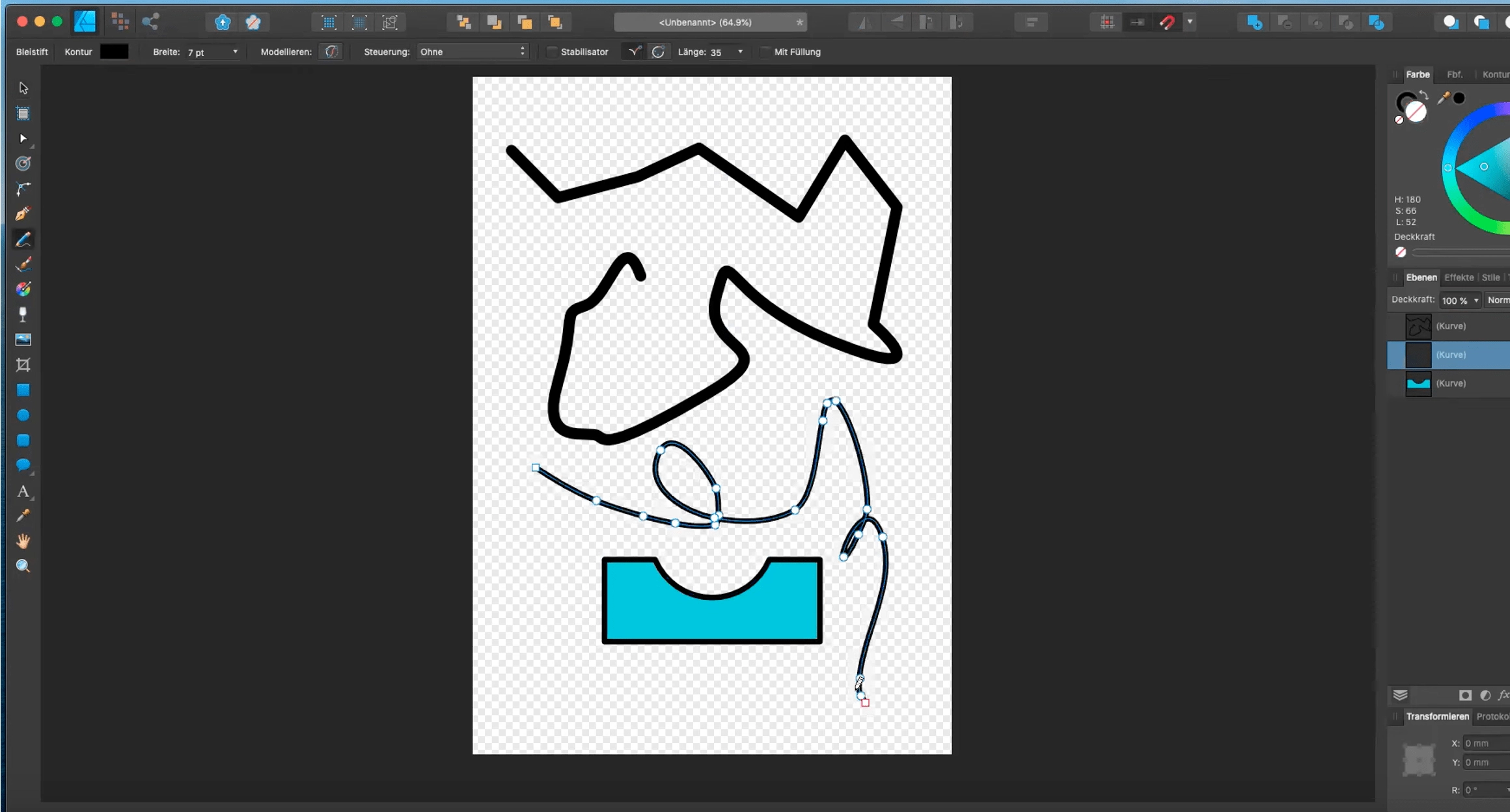Select the Ellipse shape tool

(x=23, y=415)
